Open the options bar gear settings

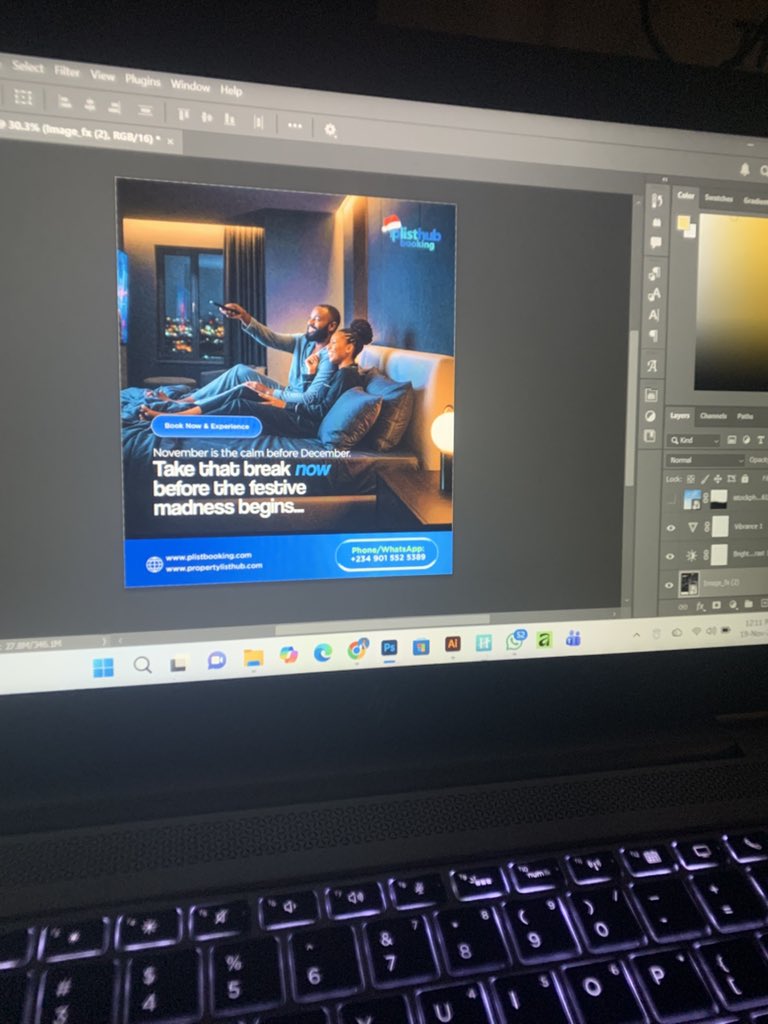330,129
